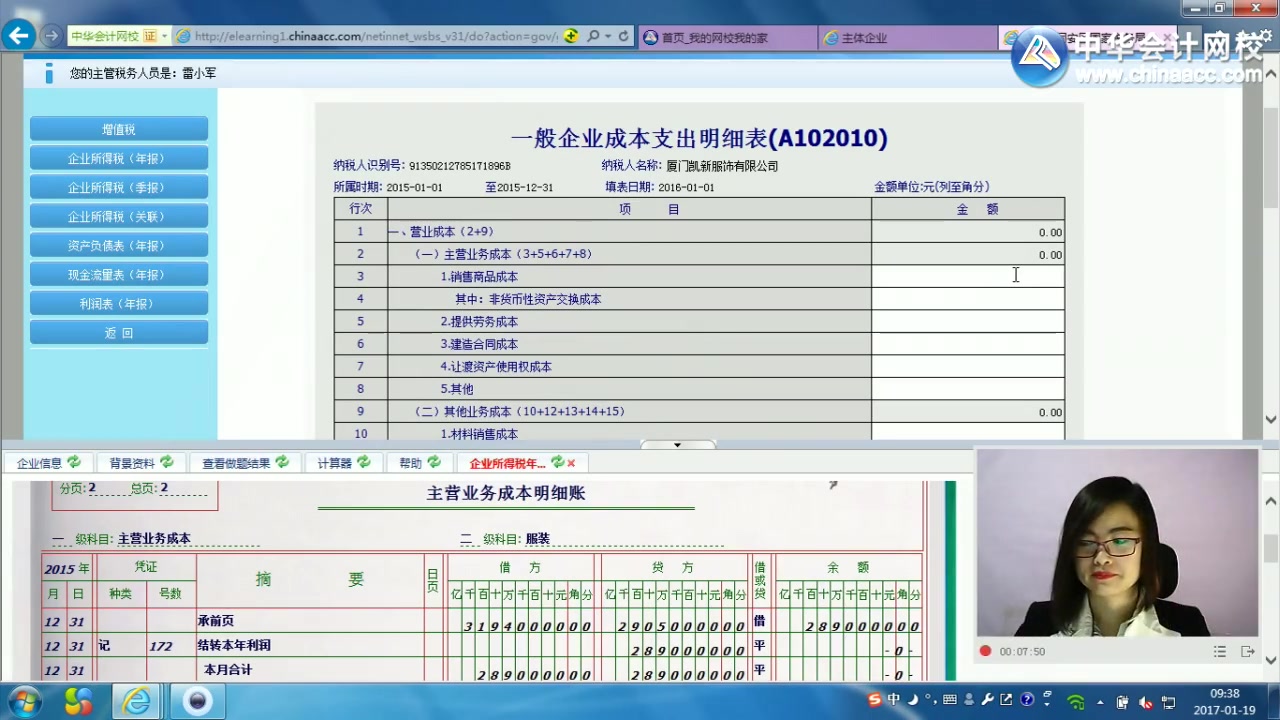Viewport: 1280px width, 720px height.
Task: Open Internet Explorer from taskbar
Action: pos(136,701)
